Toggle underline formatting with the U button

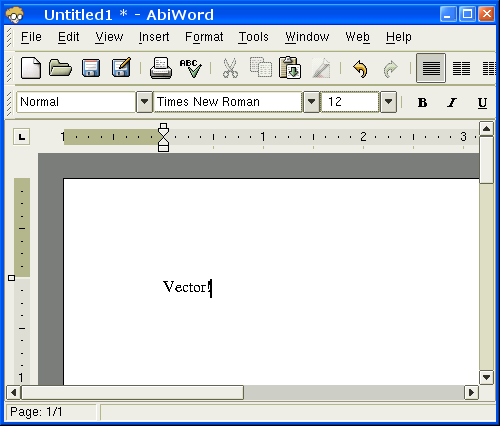pyautogui.click(x=482, y=102)
